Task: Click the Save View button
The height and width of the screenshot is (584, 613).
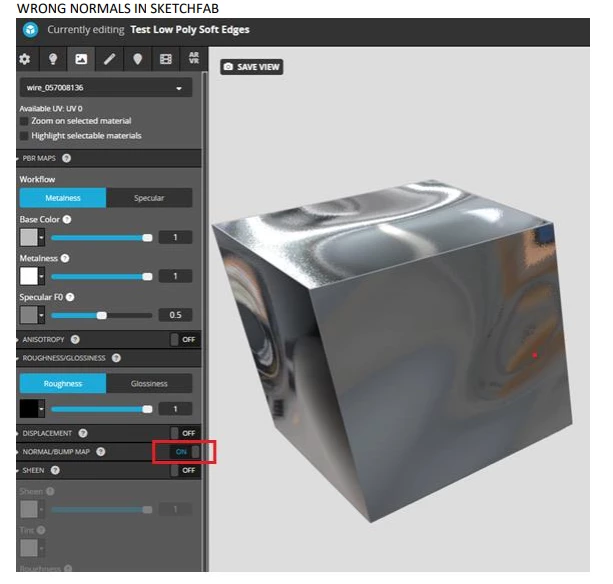Action: [x=252, y=67]
